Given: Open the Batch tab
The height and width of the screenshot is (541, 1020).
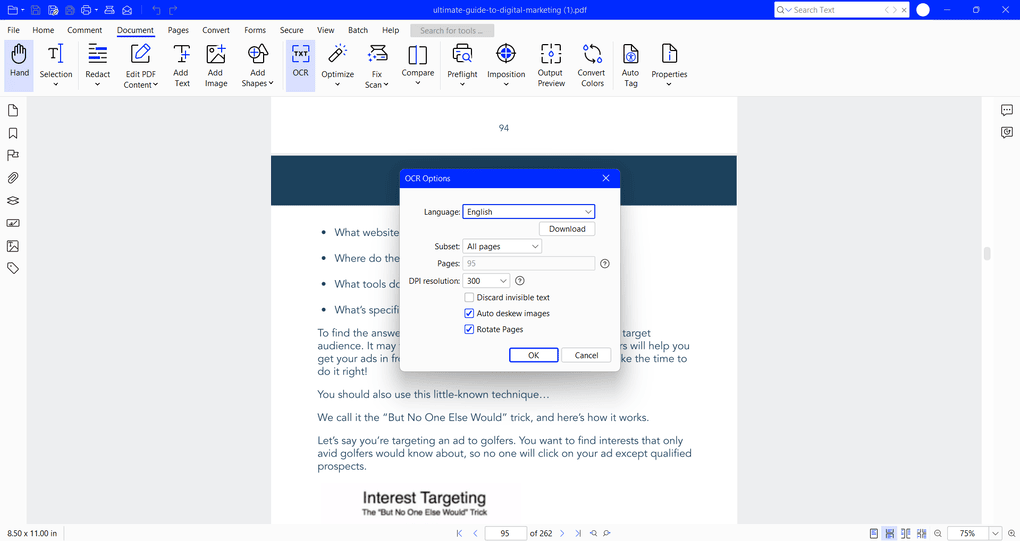Looking at the screenshot, I should tap(358, 30).
